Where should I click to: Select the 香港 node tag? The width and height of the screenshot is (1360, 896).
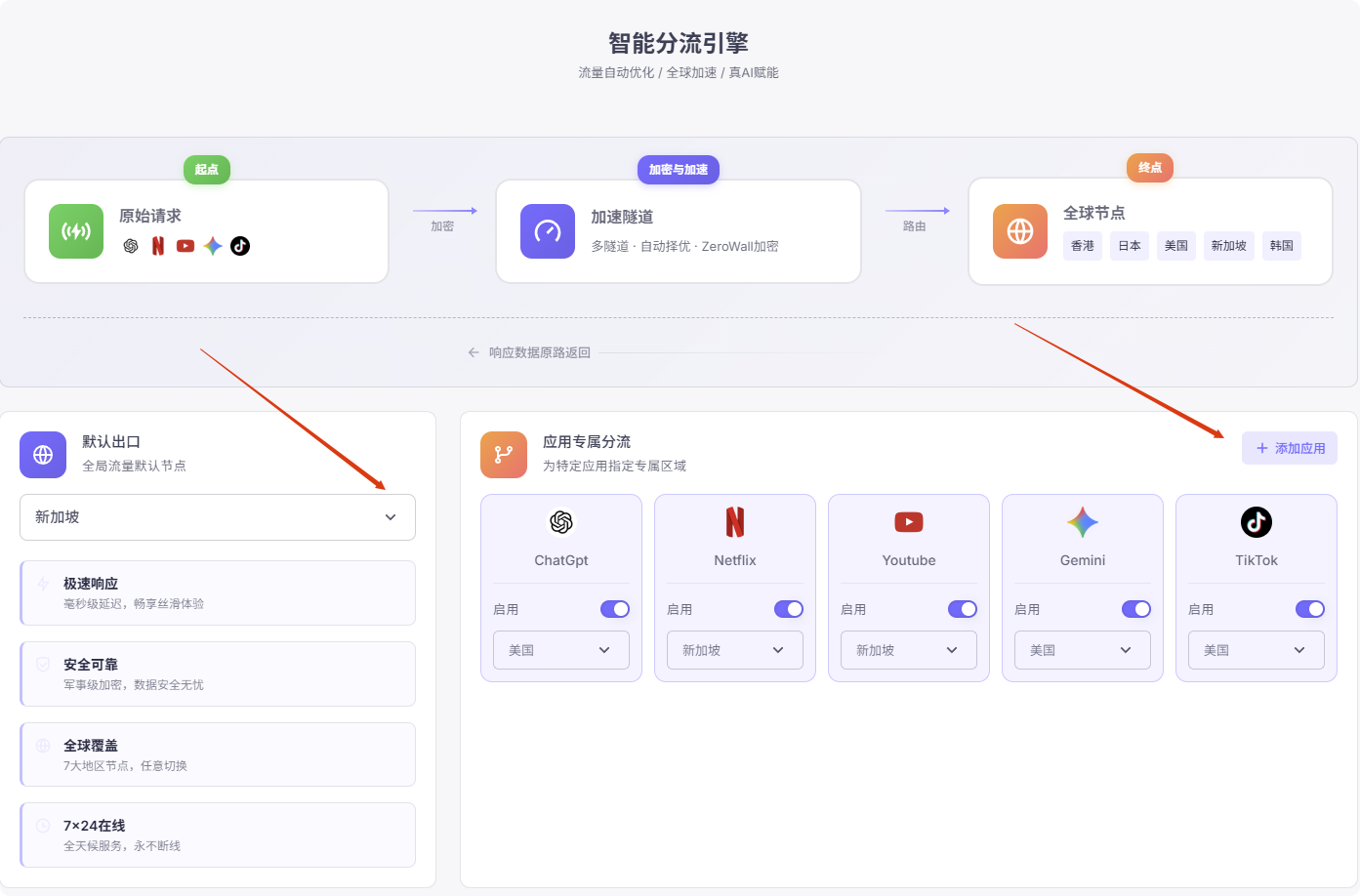pyautogui.click(x=1083, y=246)
